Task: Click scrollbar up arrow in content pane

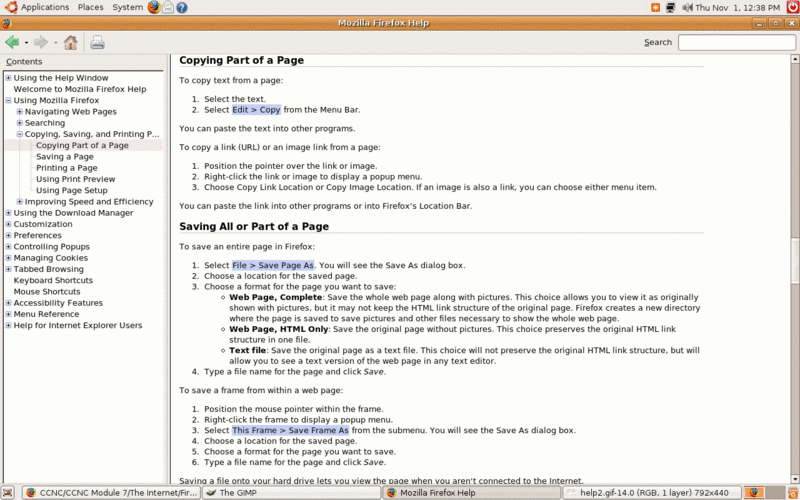Action: point(795,59)
